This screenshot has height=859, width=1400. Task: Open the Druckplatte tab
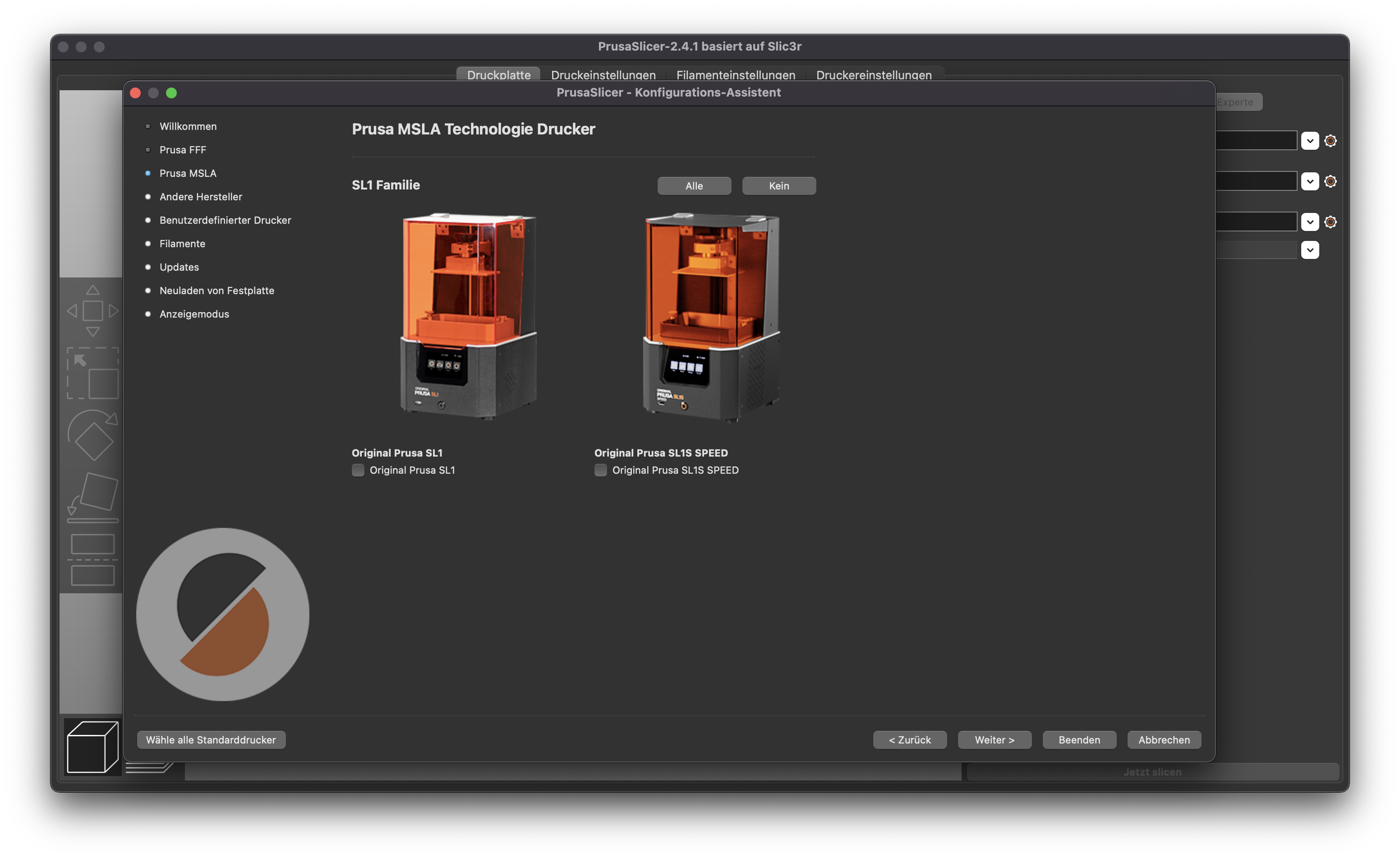(x=498, y=74)
